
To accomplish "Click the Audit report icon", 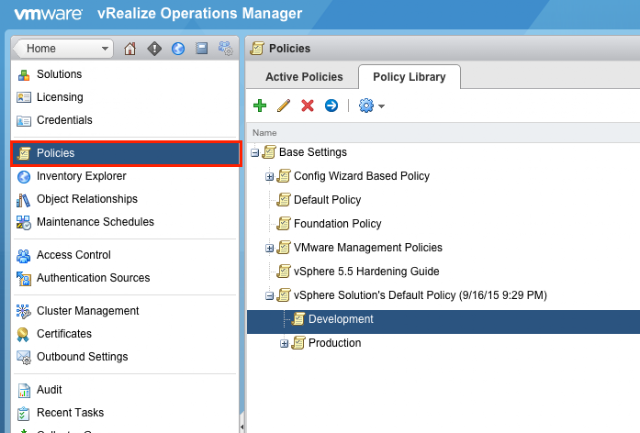I will pos(24,391).
